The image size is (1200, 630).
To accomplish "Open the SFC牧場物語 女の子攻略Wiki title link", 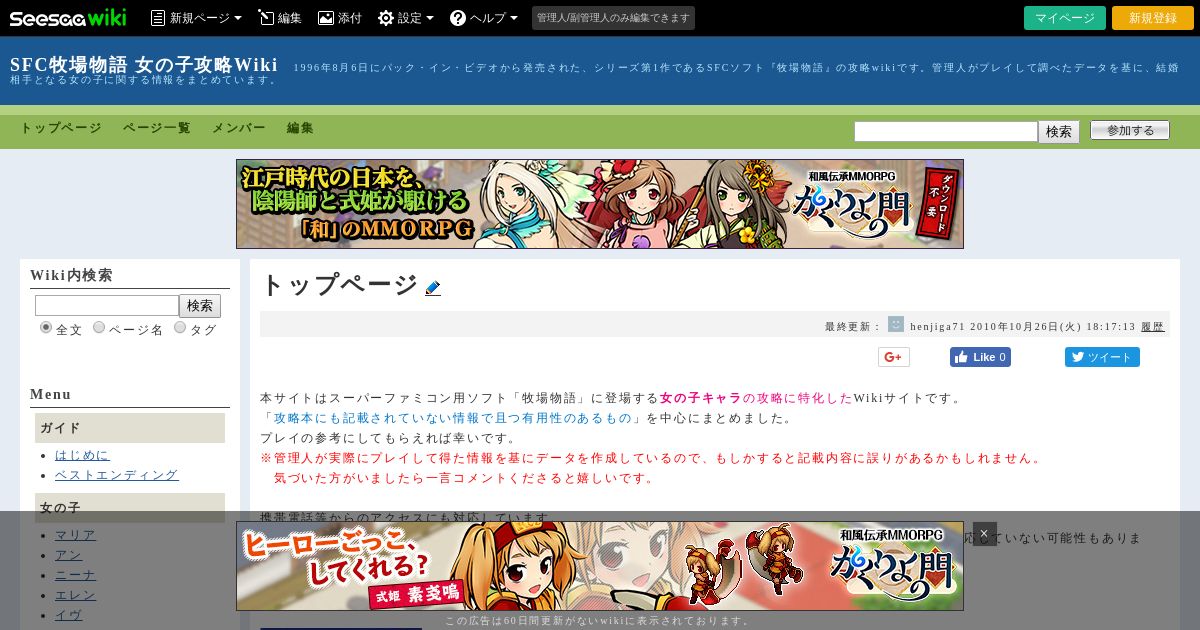I will (x=144, y=65).
